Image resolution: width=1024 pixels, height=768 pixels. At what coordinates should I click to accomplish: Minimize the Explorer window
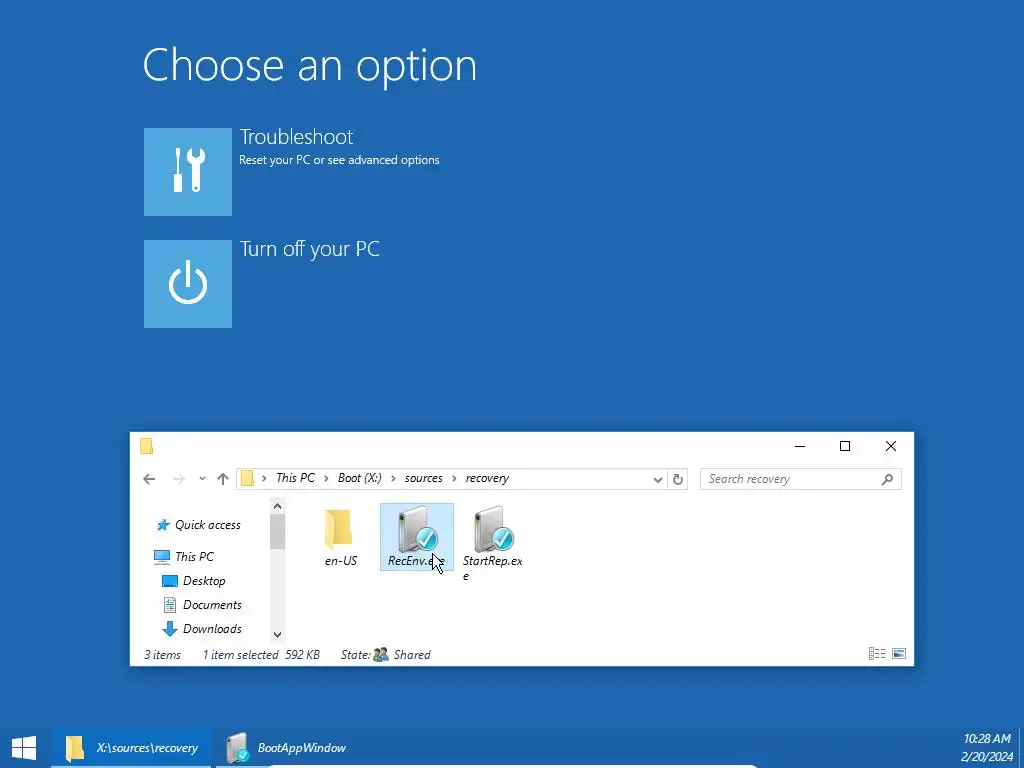point(800,446)
